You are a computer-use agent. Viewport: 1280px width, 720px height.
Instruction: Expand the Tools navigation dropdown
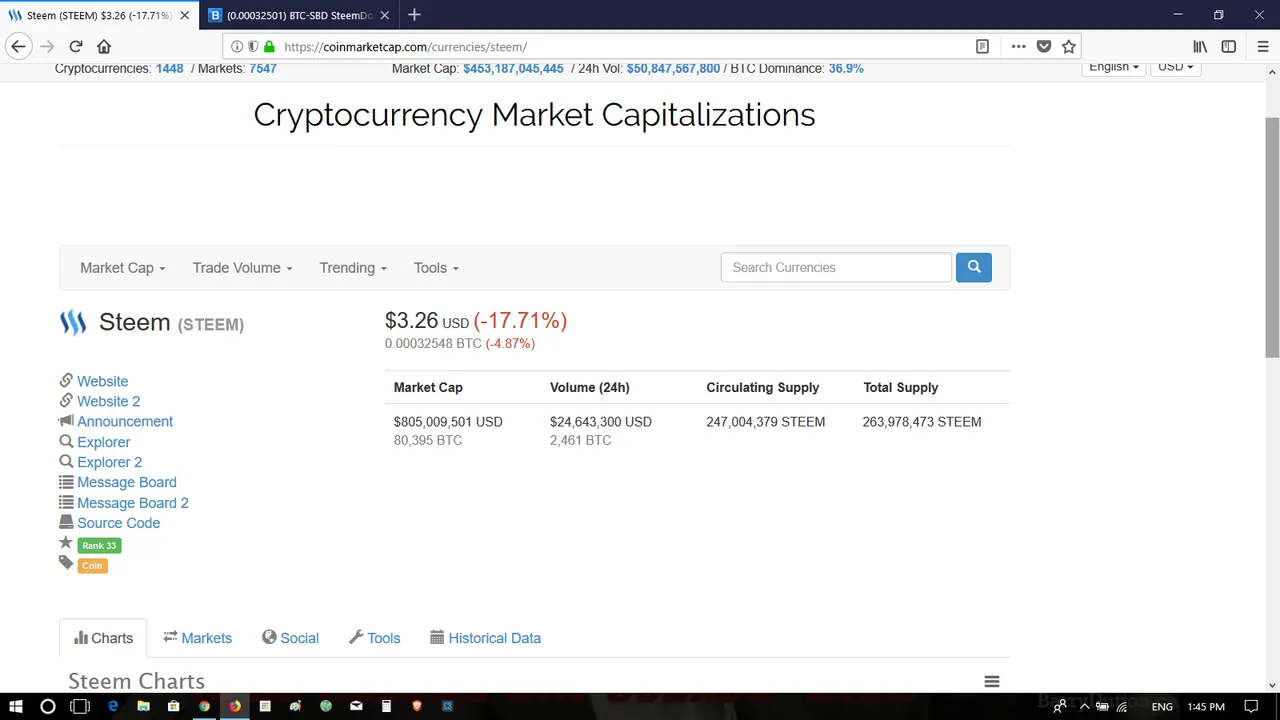click(x=436, y=268)
